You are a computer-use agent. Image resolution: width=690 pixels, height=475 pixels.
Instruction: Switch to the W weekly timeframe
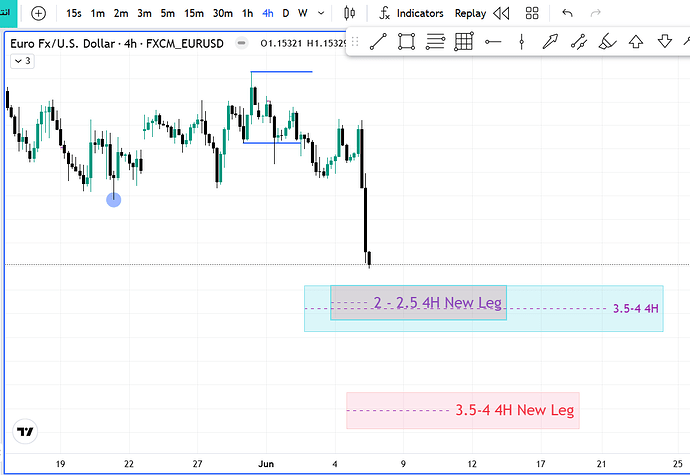(302, 14)
